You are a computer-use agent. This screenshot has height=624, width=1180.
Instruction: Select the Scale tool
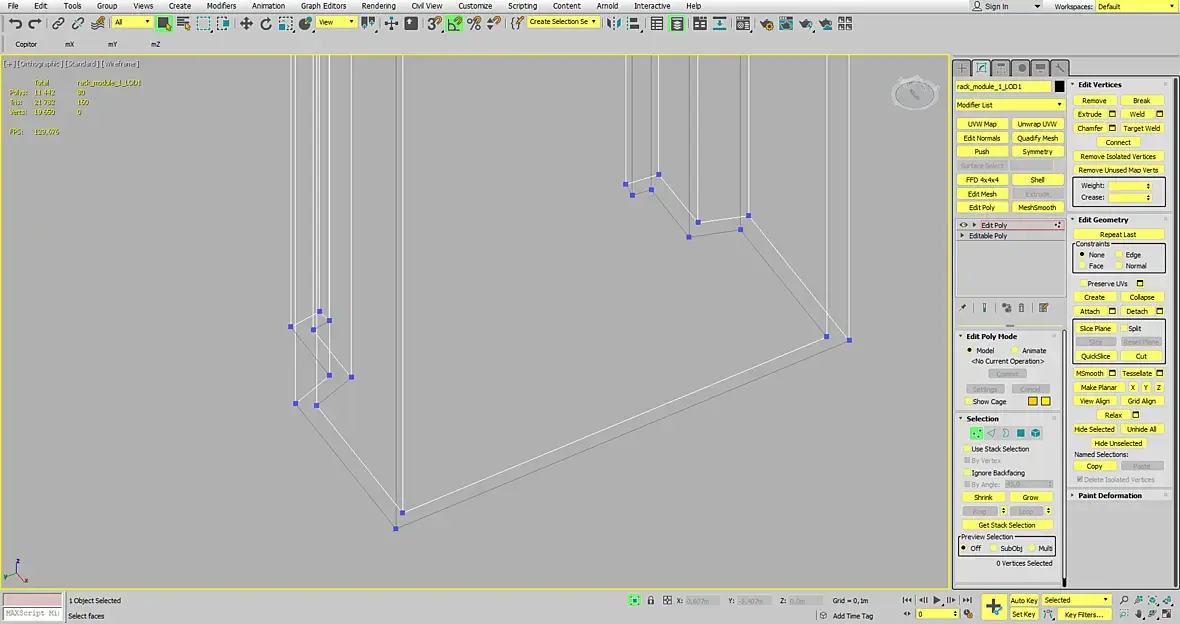click(285, 24)
